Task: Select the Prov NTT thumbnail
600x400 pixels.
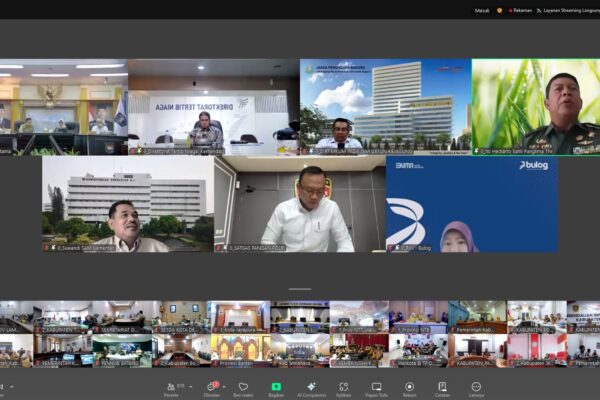Action: [x=359, y=317]
